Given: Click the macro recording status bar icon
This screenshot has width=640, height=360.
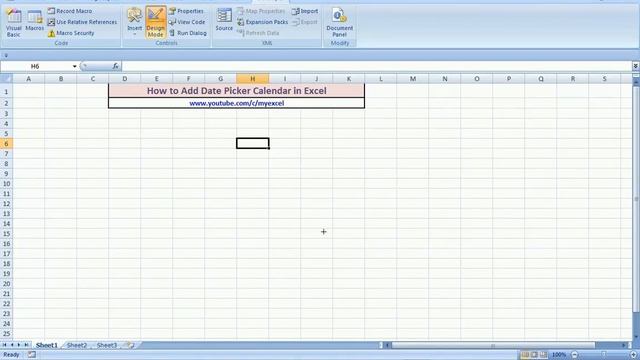Looking at the screenshot, I should [31, 355].
